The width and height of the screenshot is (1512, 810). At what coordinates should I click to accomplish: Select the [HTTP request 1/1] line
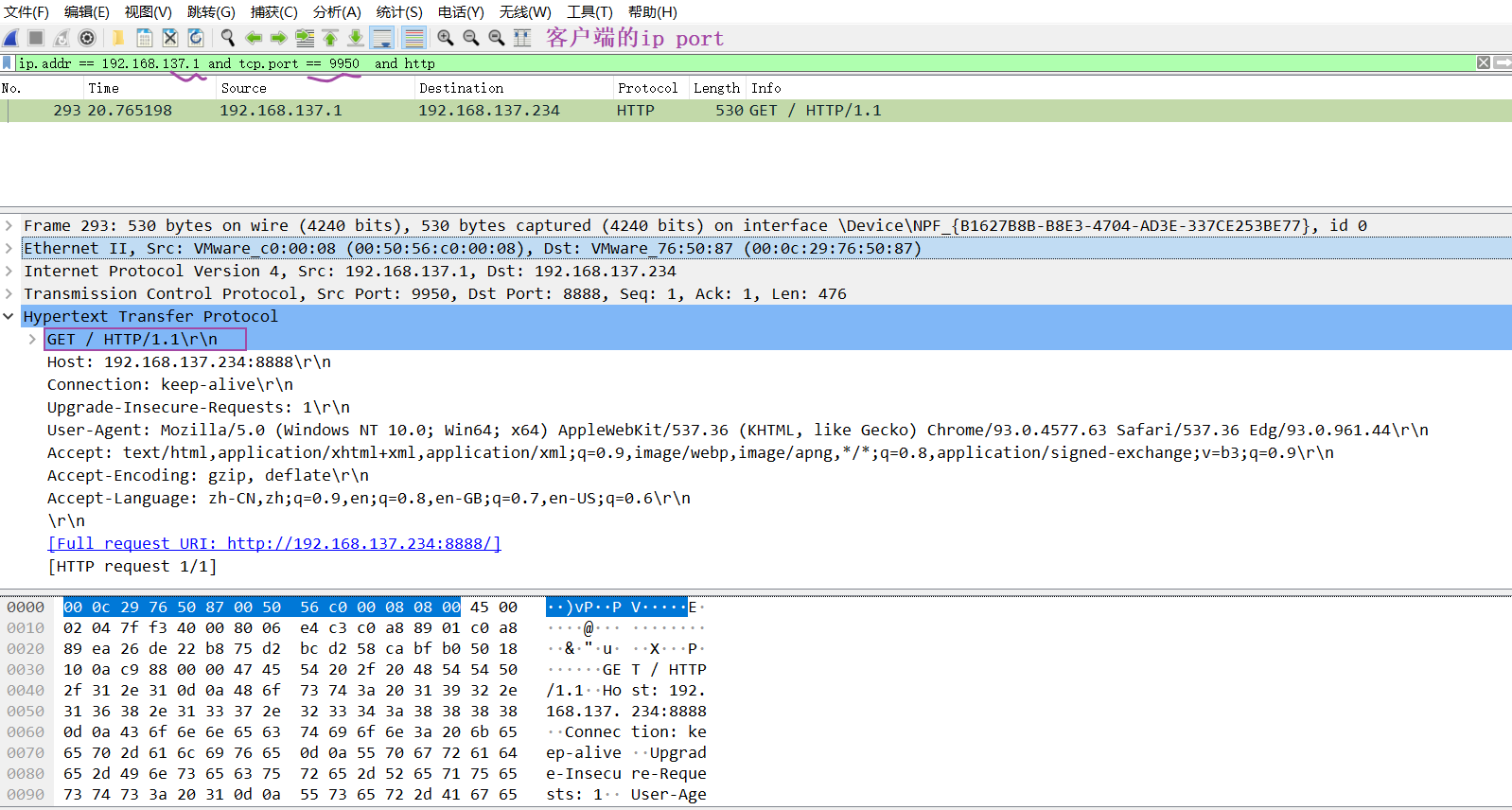click(132, 566)
